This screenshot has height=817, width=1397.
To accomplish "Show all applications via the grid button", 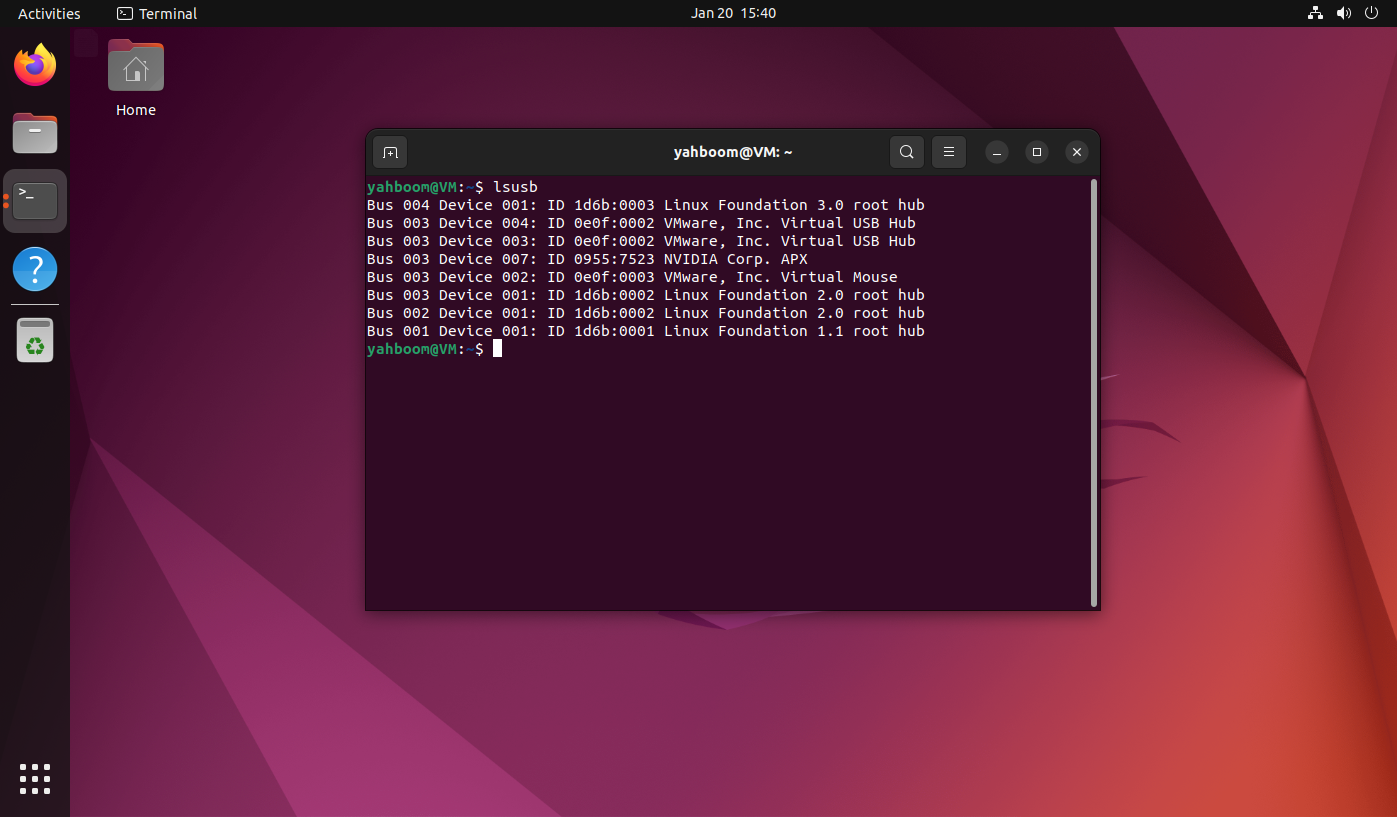I will point(34,778).
